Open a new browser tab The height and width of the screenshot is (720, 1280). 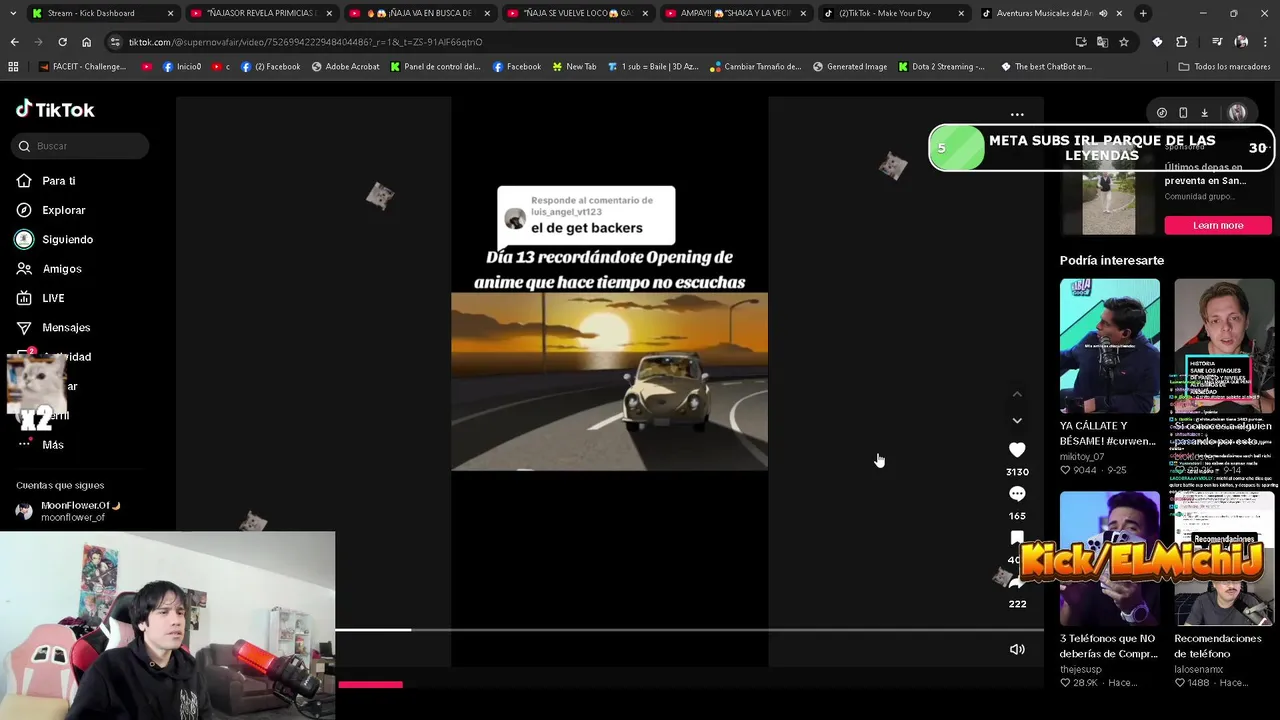(x=1143, y=13)
